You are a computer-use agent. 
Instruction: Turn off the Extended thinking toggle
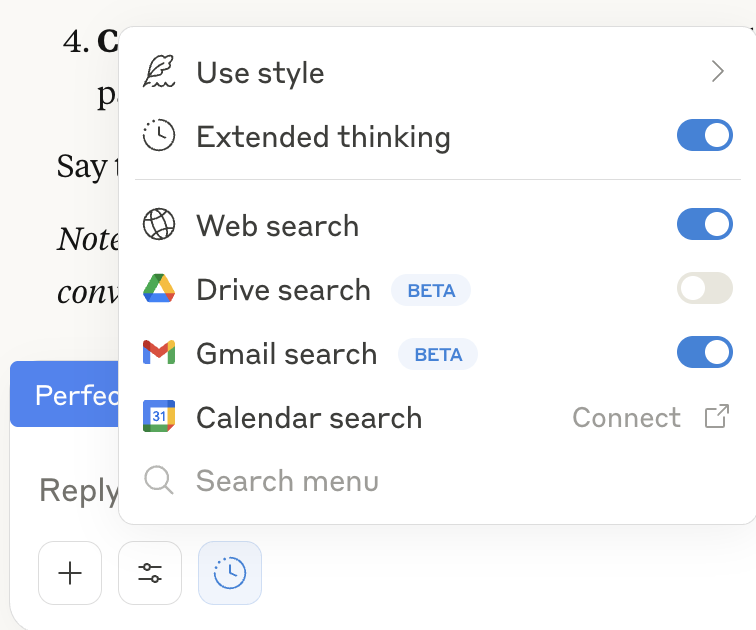pyautogui.click(x=705, y=136)
